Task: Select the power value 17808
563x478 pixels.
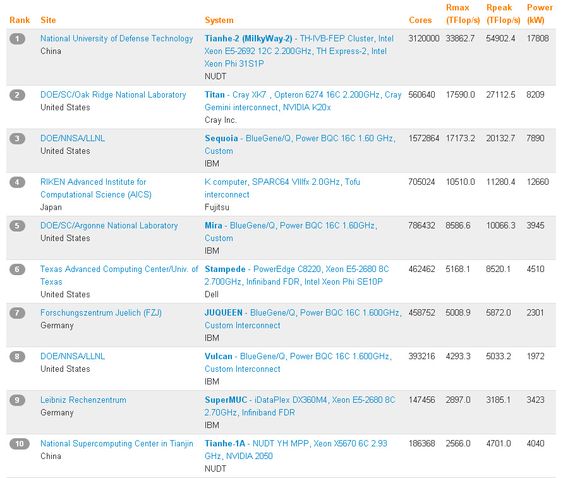Action: pyautogui.click(x=538, y=38)
